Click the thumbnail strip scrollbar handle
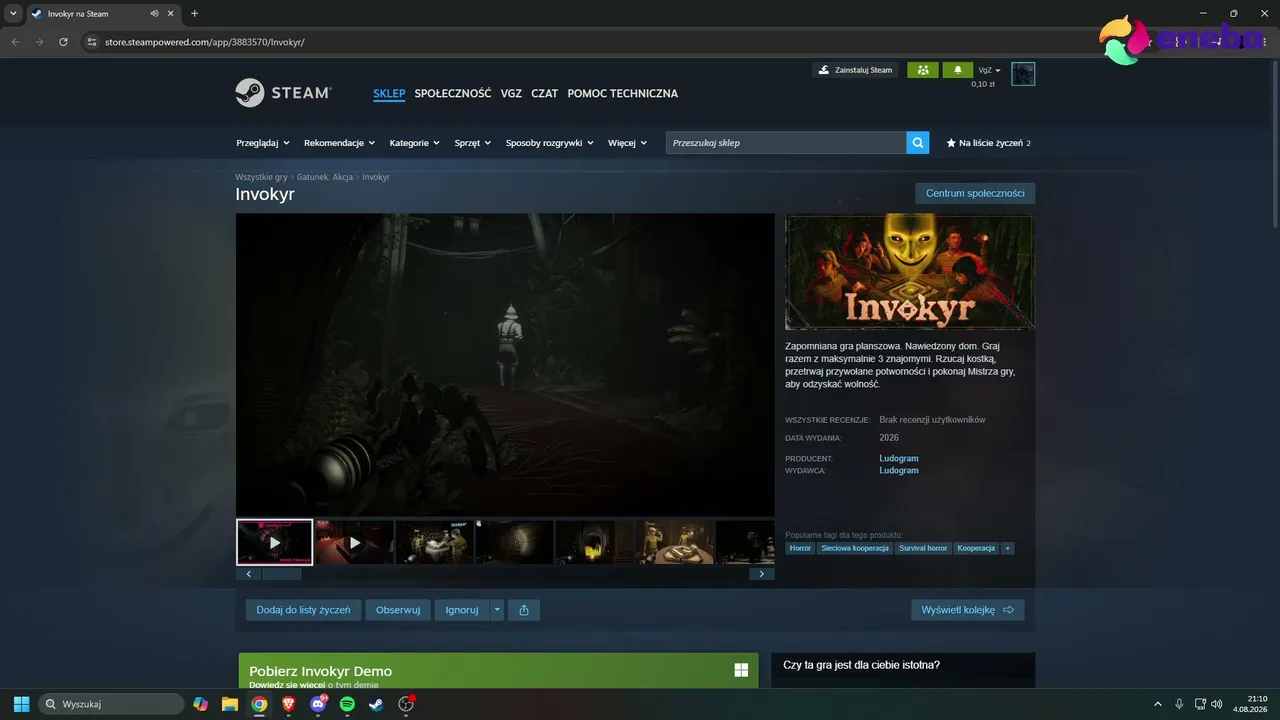 coord(281,574)
